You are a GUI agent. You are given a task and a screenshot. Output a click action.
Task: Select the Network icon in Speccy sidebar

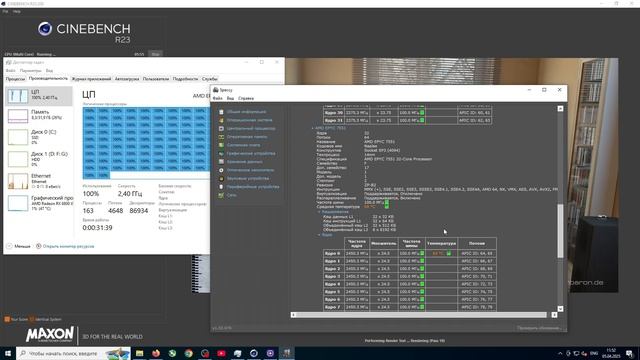pos(221,195)
